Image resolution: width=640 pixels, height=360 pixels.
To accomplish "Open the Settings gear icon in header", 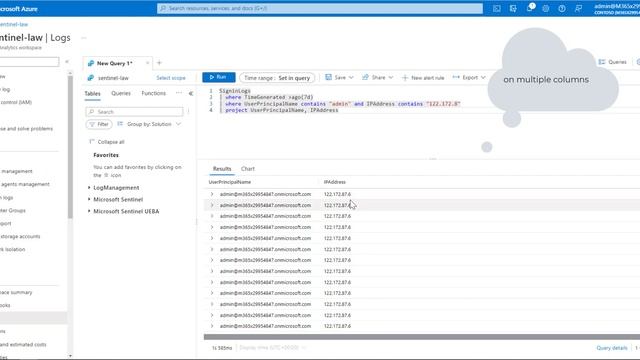I will (x=546, y=8).
